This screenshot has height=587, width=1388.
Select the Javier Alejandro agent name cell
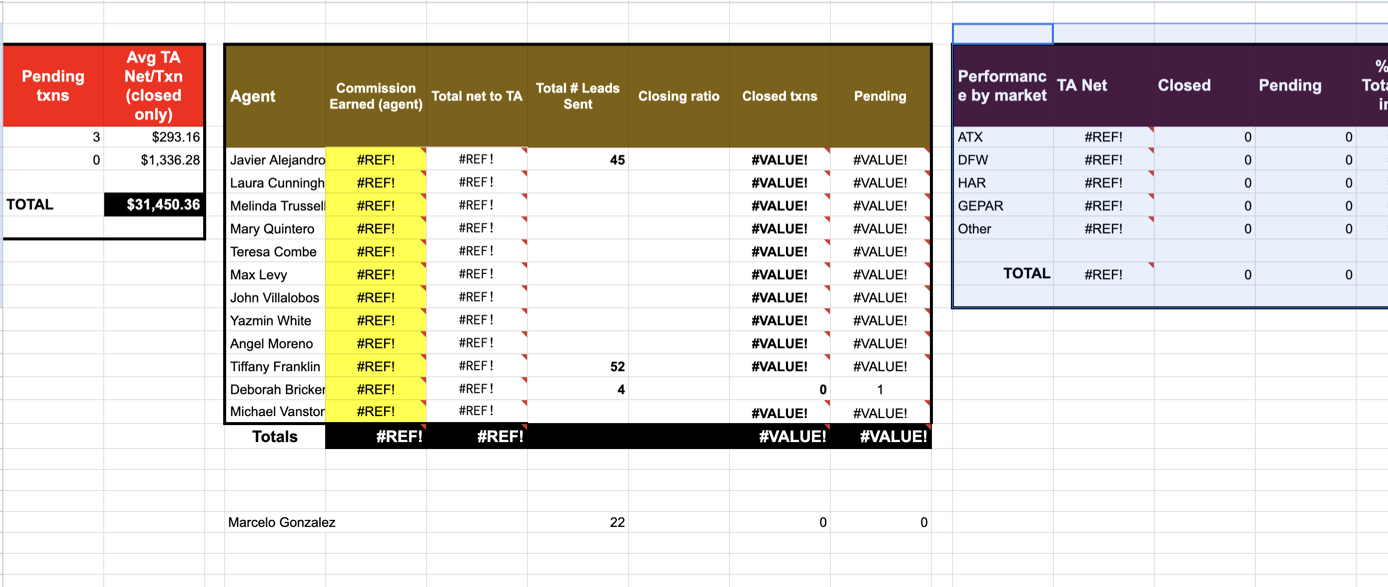coord(276,160)
